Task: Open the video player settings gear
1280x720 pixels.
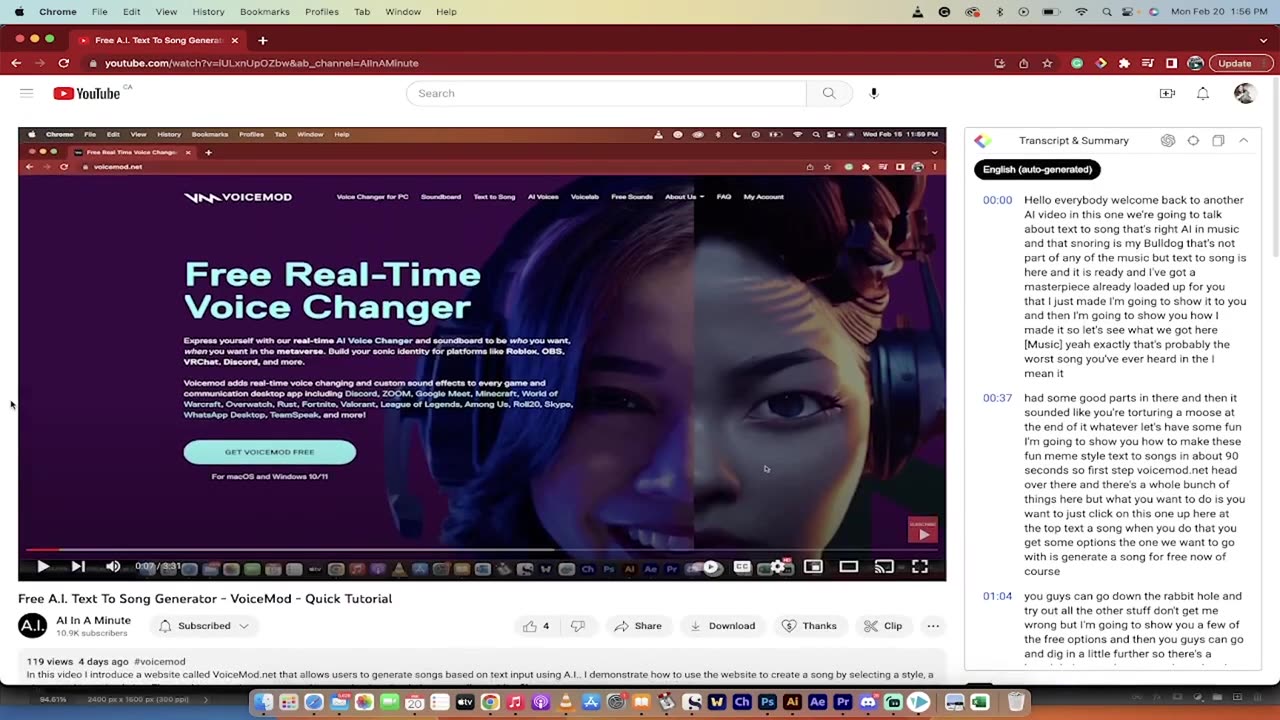Action: click(778, 567)
